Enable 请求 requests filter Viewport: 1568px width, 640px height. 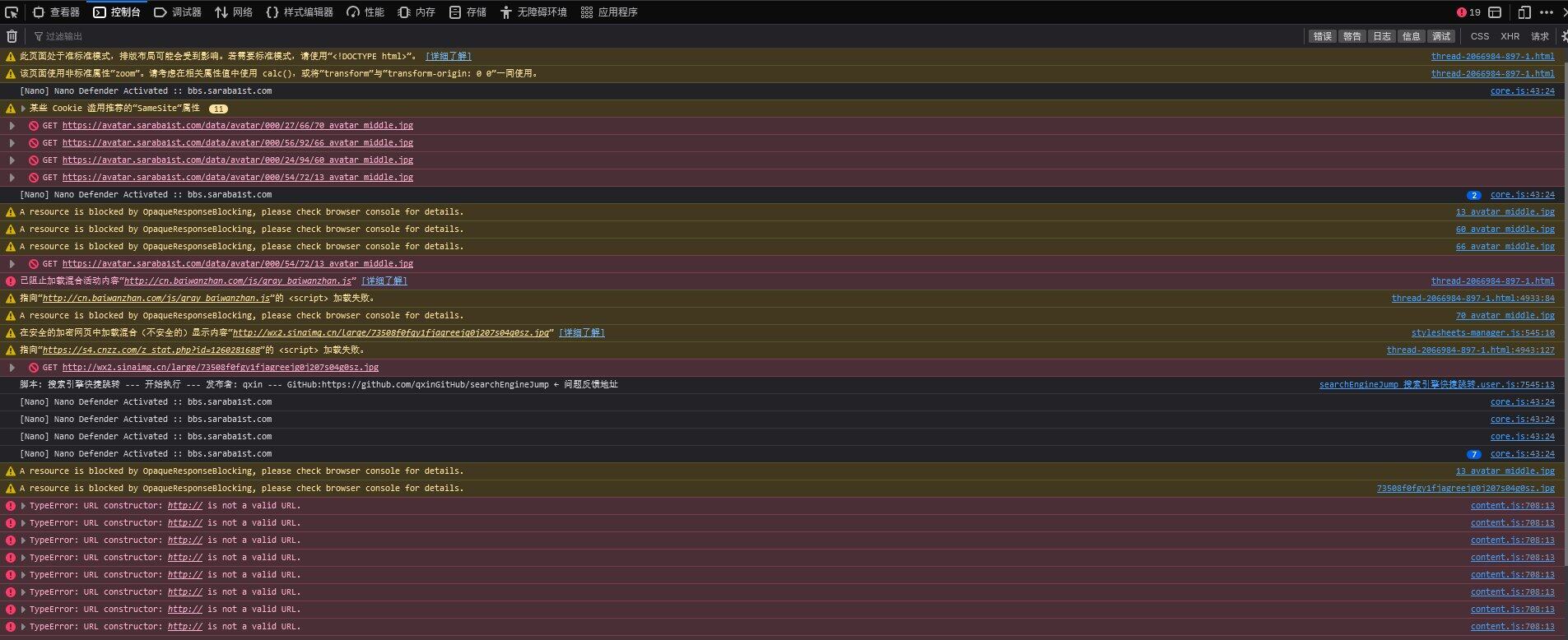[1540, 36]
